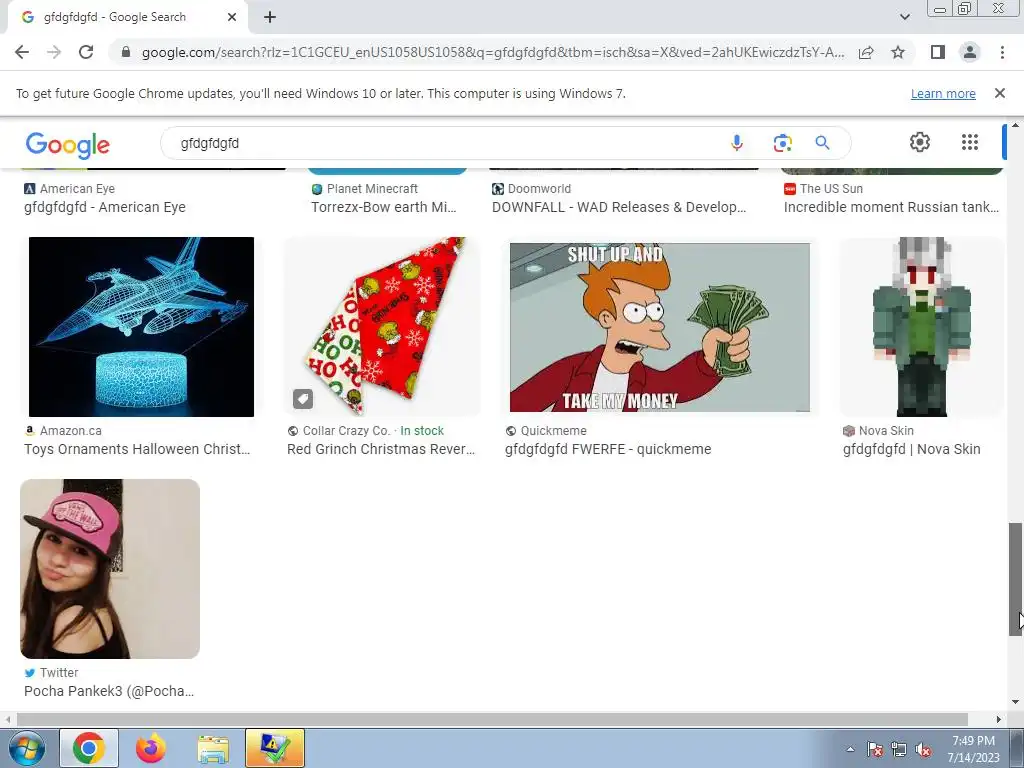Image resolution: width=1024 pixels, height=768 pixels.
Task: Click the Nova Skin source label
Action: click(886, 430)
